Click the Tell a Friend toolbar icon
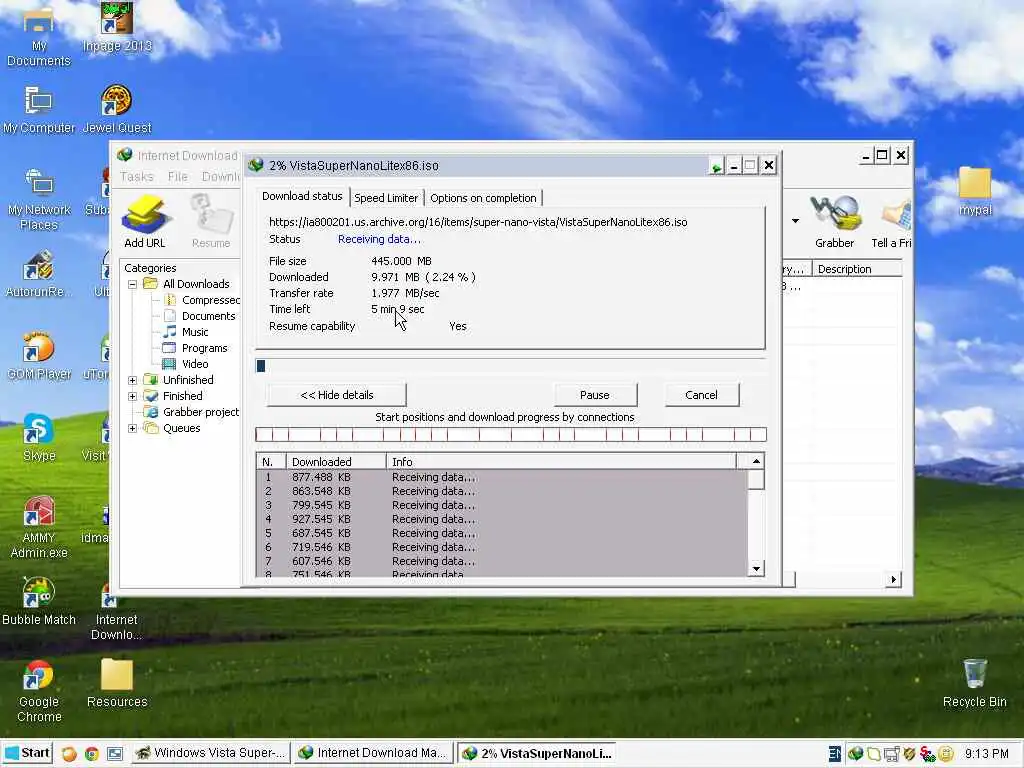 pyautogui.click(x=893, y=222)
